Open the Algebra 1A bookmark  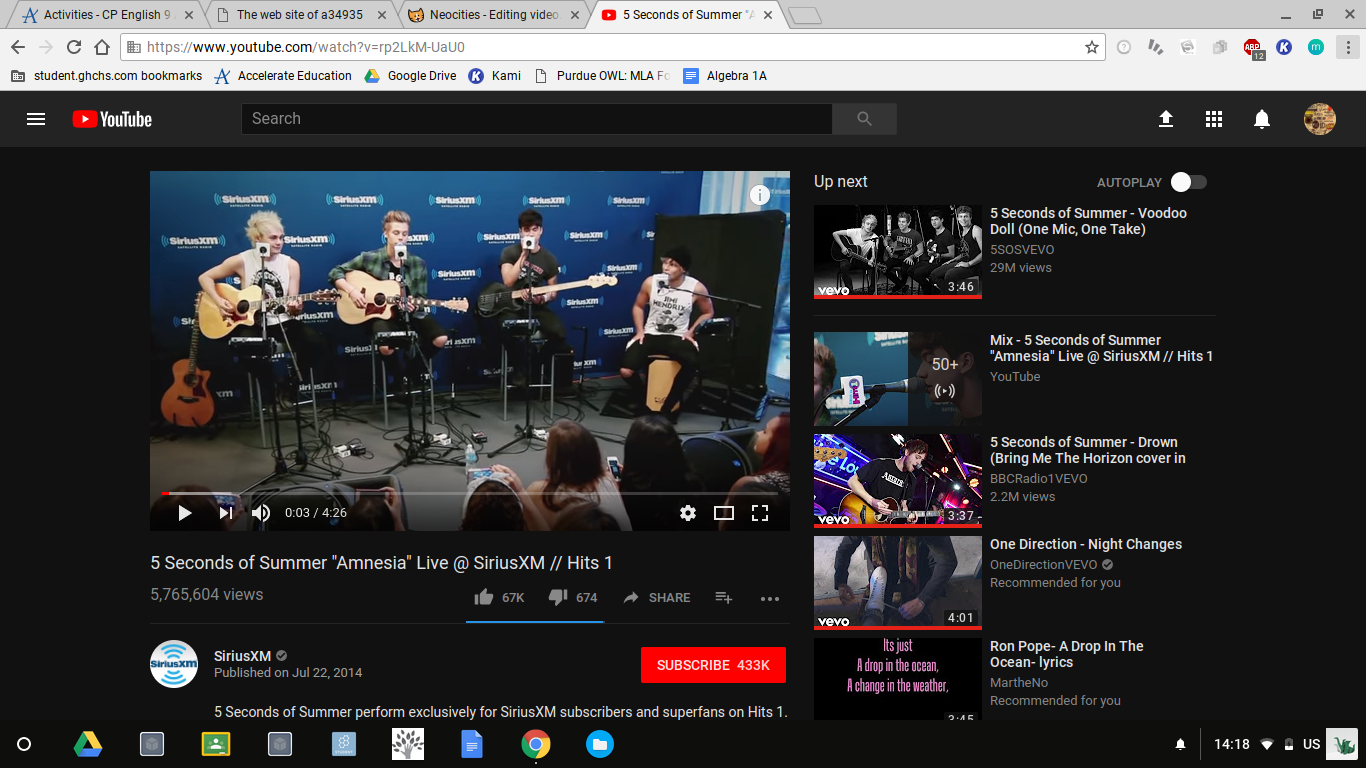tap(725, 76)
